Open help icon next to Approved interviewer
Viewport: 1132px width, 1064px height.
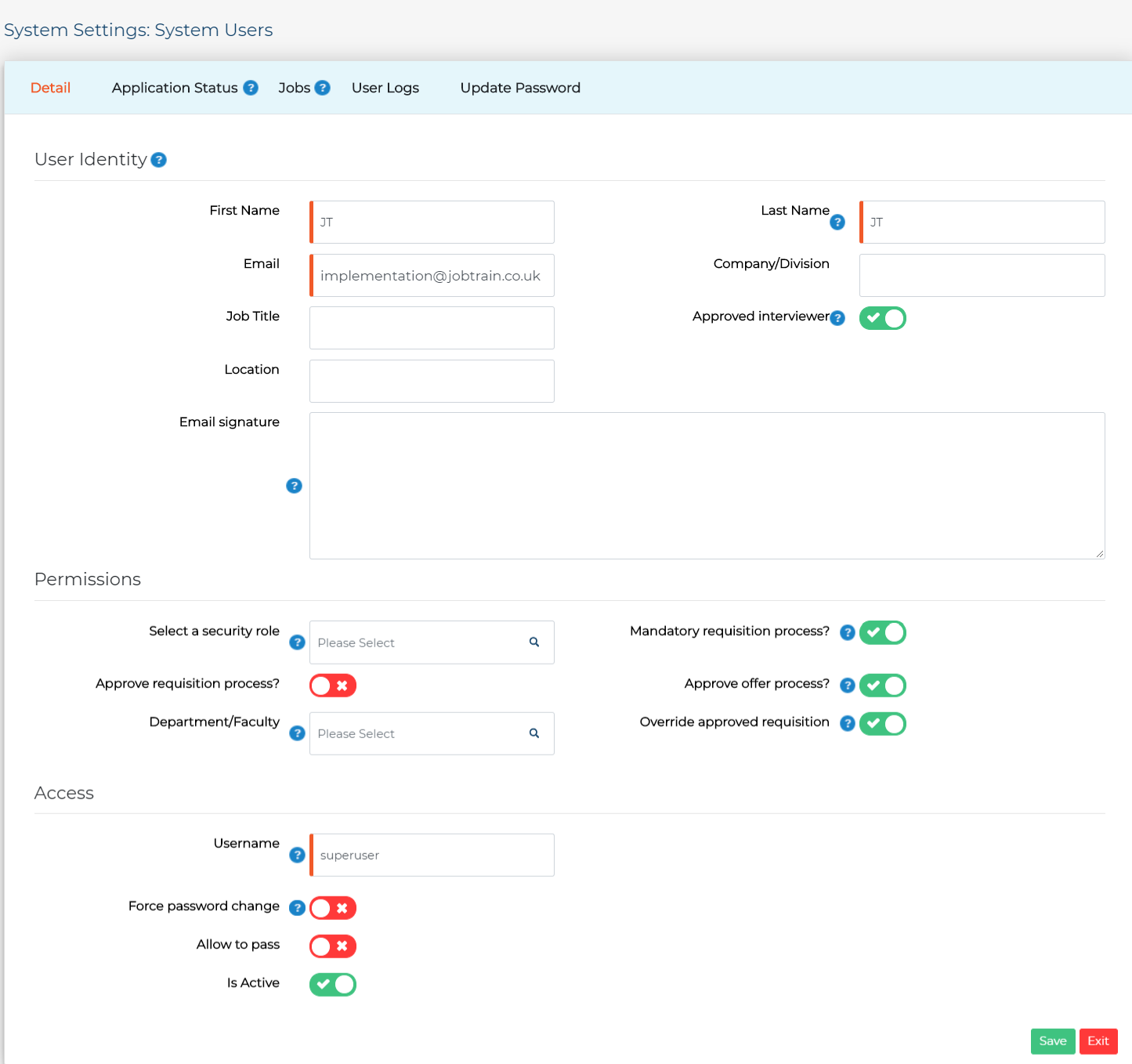click(838, 318)
